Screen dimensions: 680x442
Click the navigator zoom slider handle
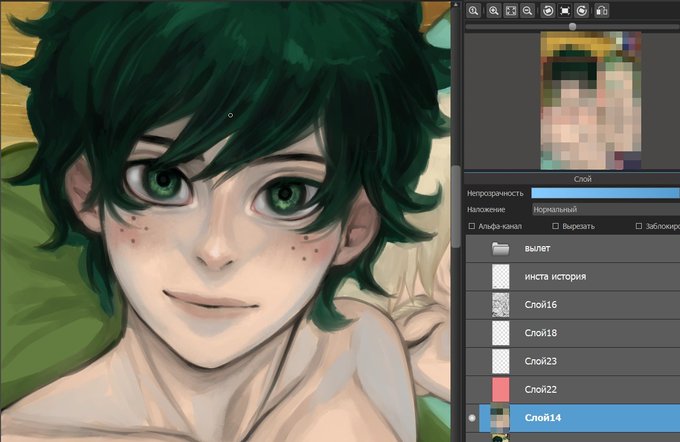(572, 26)
